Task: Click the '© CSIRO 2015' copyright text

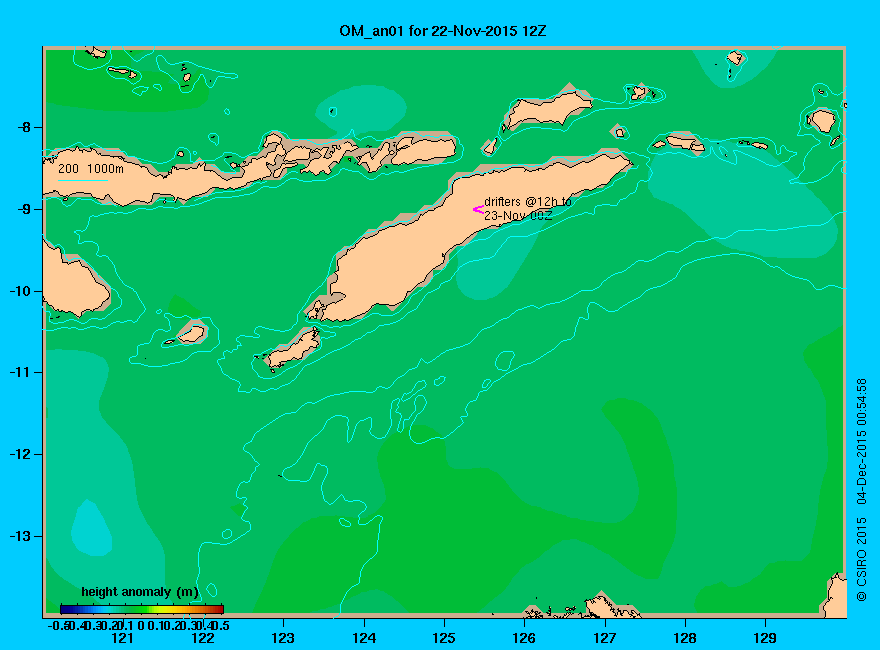Action: coord(861,559)
